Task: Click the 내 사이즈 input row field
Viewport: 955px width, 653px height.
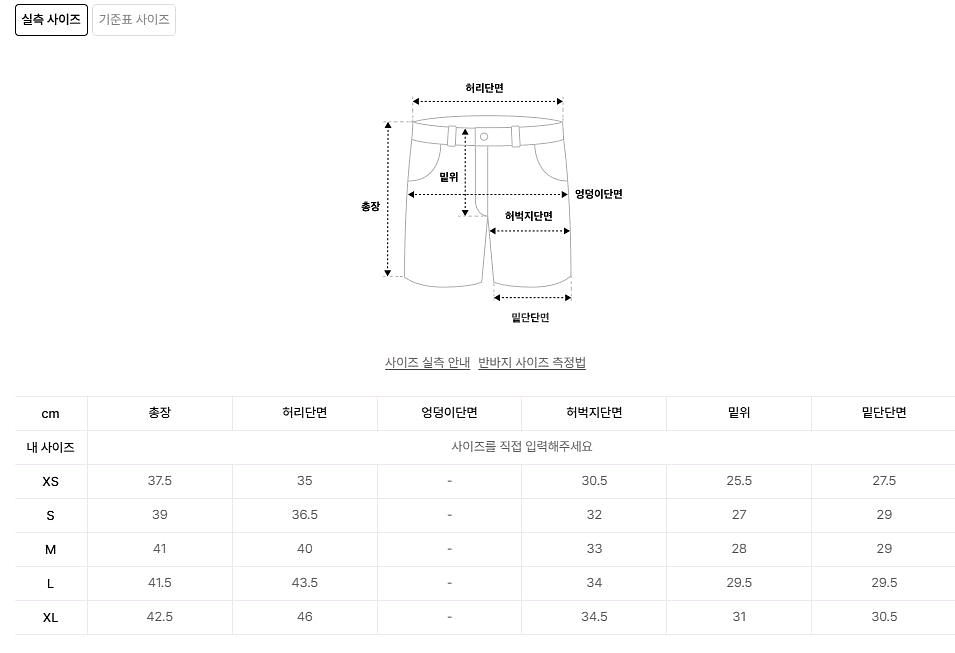Action: pos(521,447)
